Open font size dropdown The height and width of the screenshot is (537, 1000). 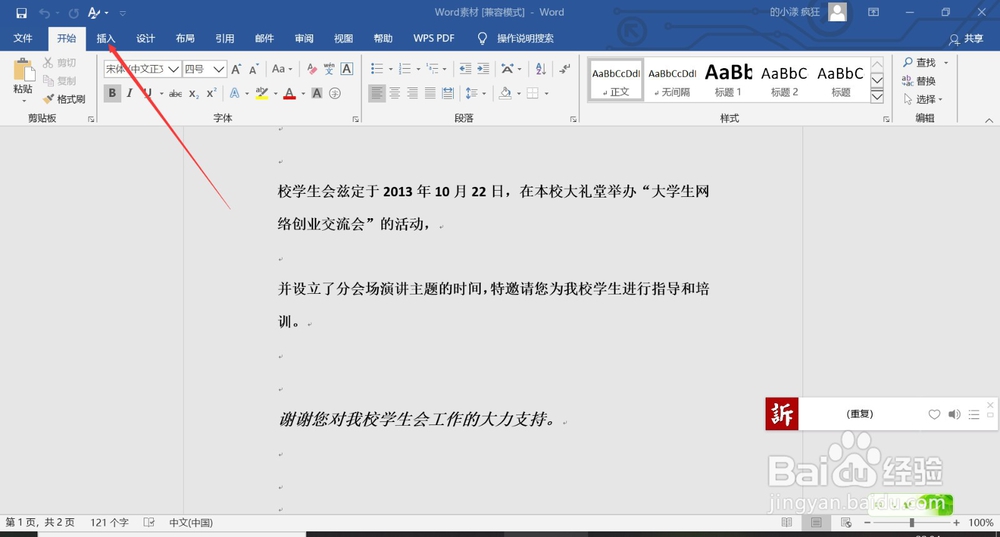tap(219, 69)
